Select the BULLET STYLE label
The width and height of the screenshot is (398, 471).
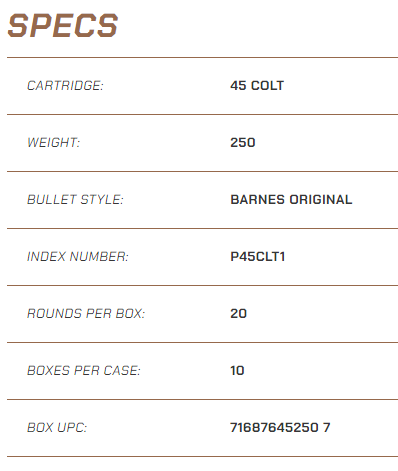click(75, 200)
